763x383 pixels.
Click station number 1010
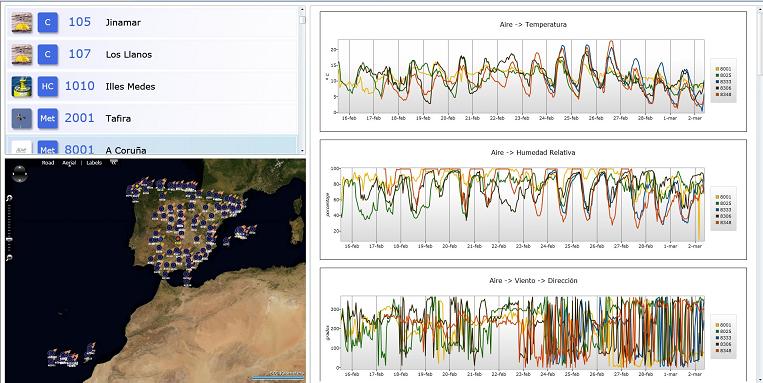80,86
